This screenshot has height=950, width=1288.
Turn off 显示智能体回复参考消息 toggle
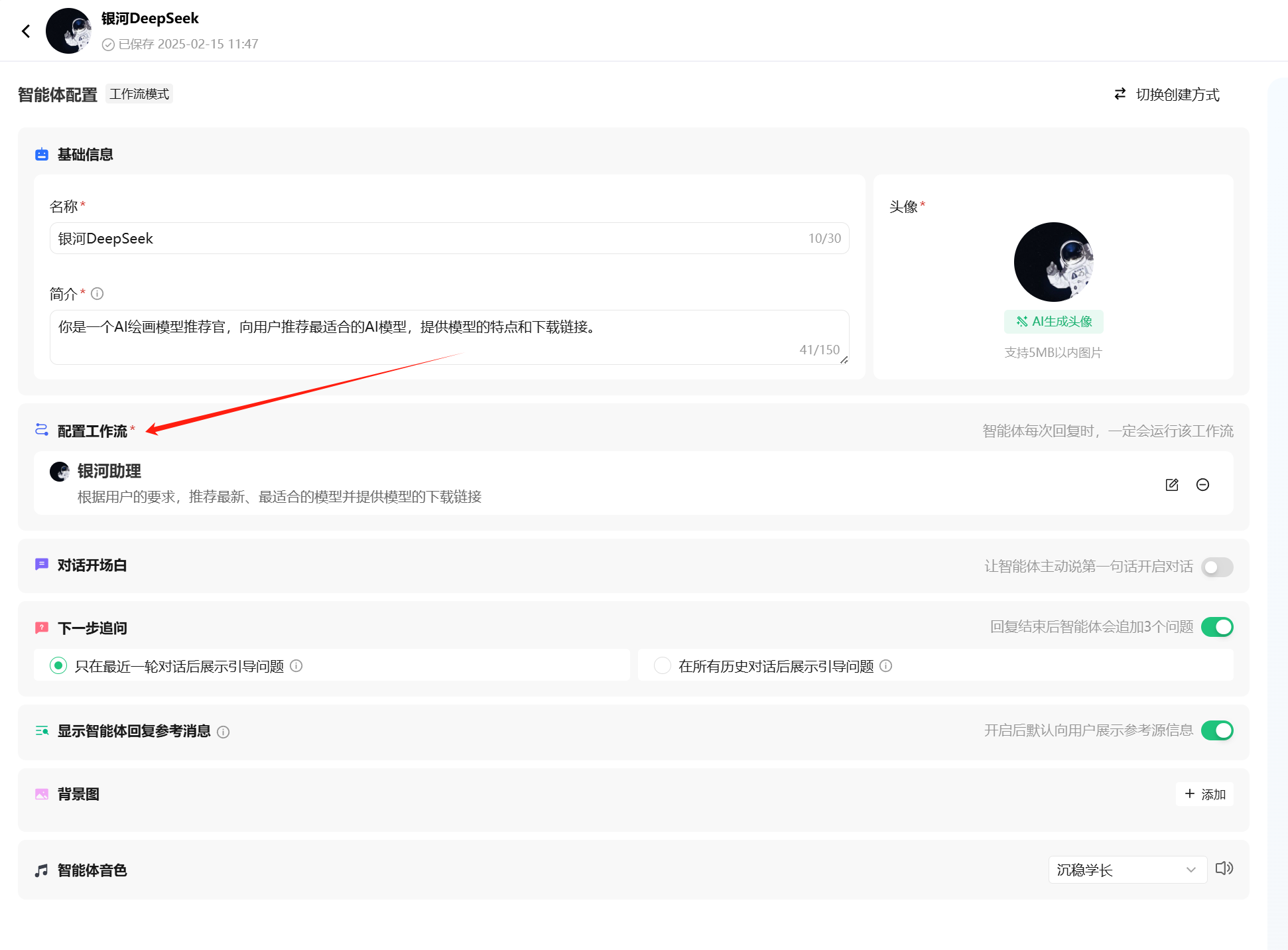1217,730
